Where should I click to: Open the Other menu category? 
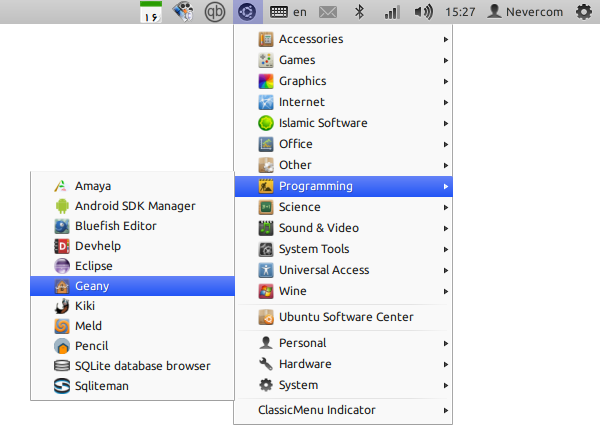point(343,165)
